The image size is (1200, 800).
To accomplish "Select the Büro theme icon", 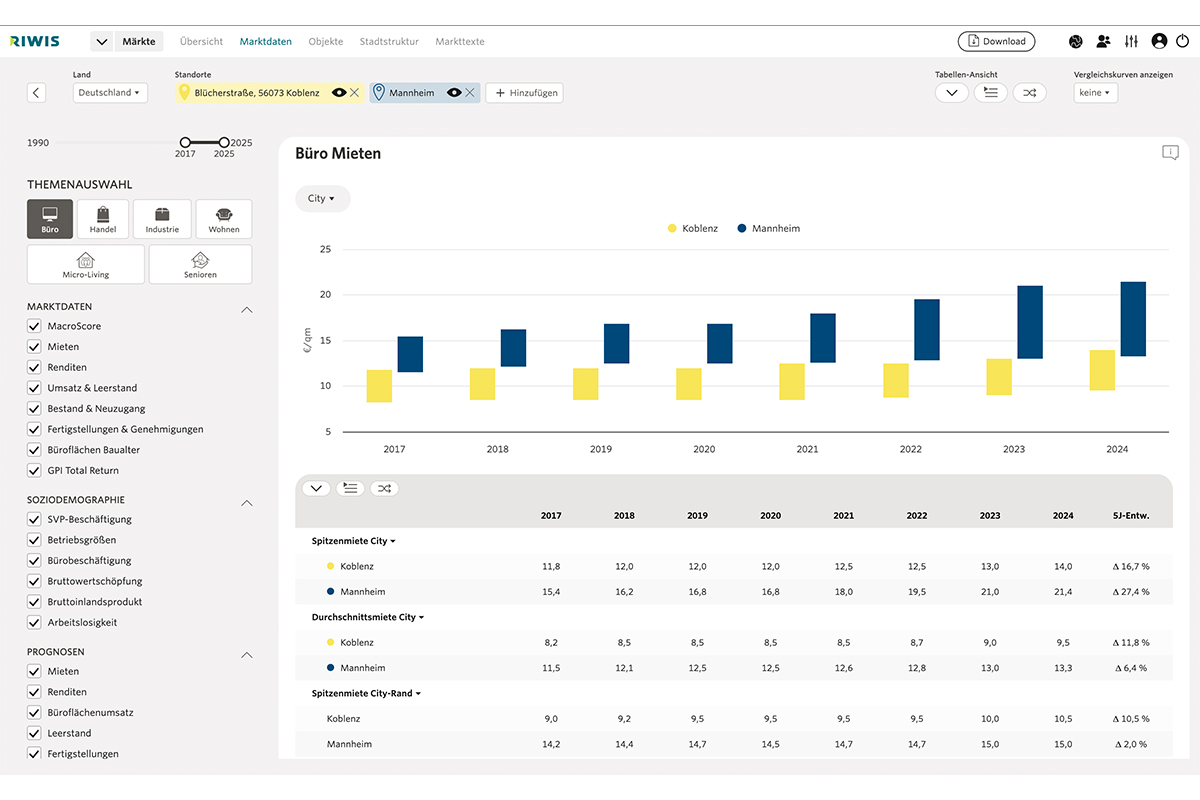I will point(50,219).
